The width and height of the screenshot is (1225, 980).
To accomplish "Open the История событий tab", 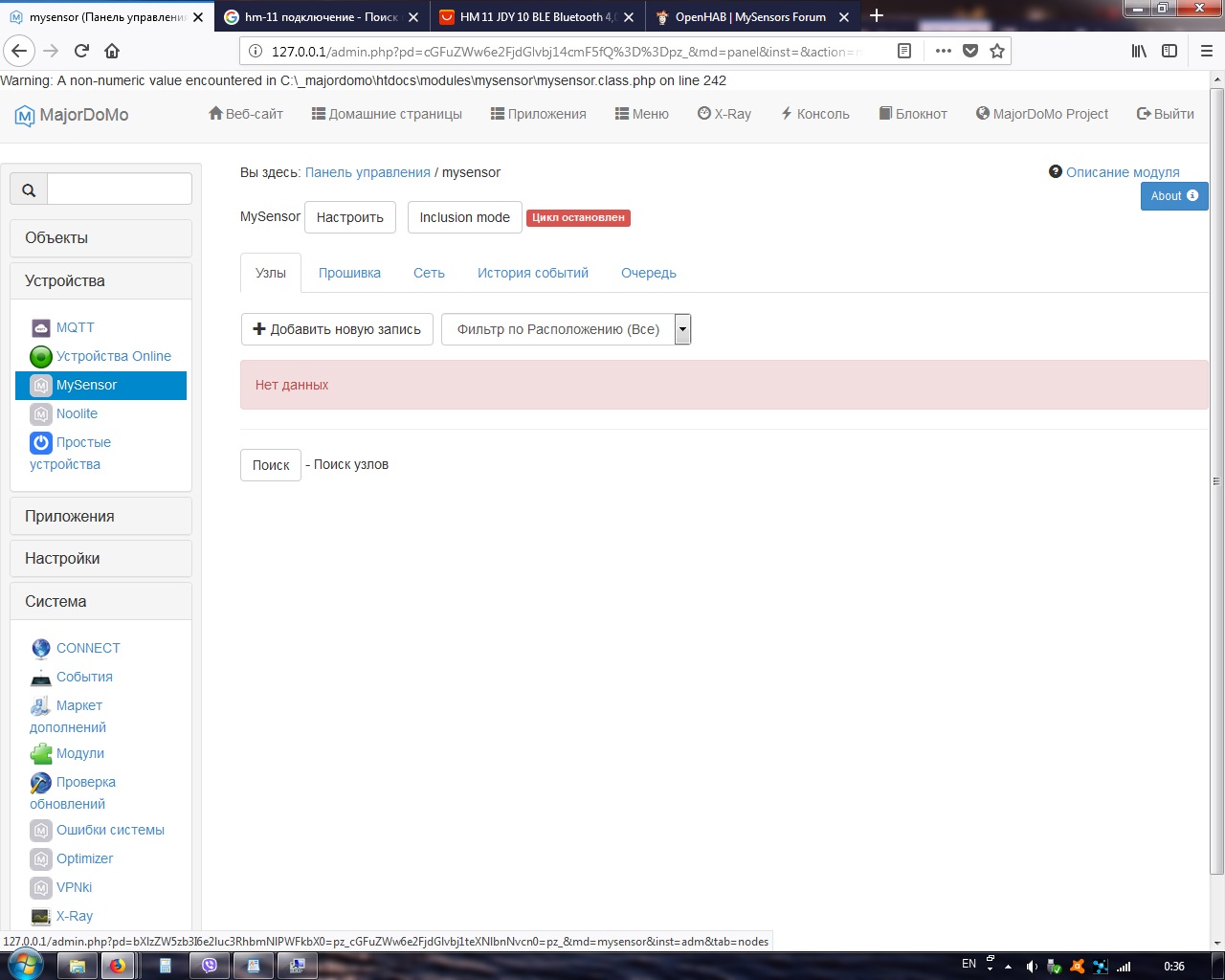I will (533, 273).
